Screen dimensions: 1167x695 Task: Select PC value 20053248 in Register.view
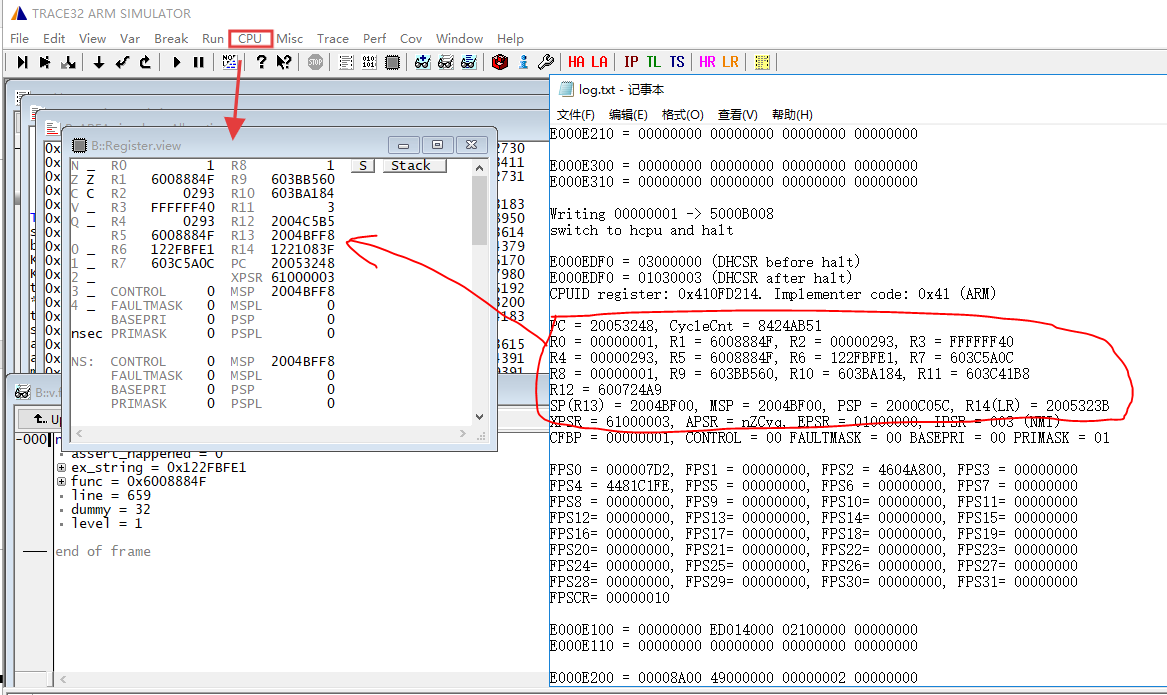coord(303,263)
